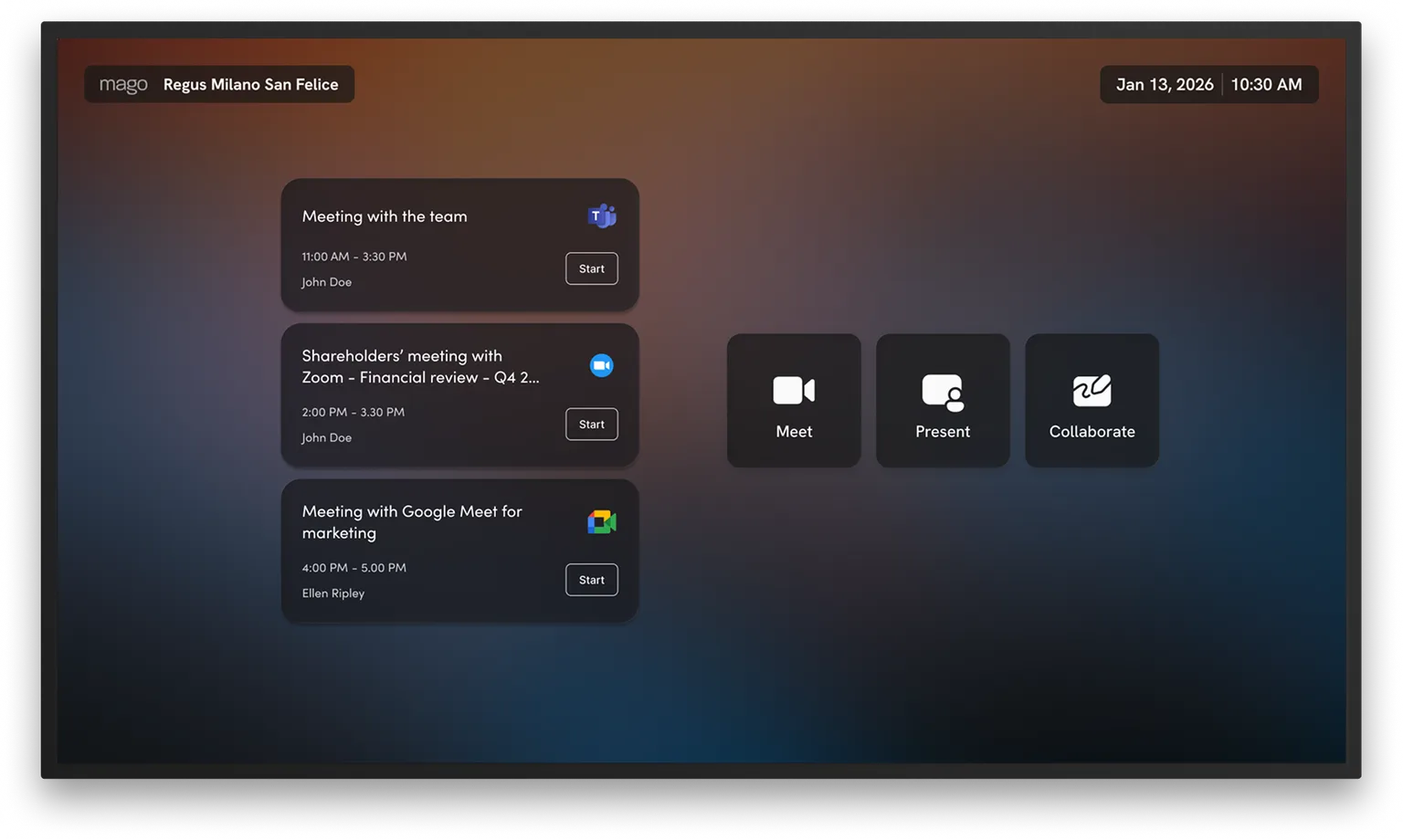Click the screen share icon in Present tile
Viewport: 1403px width, 840px height.
point(942,392)
